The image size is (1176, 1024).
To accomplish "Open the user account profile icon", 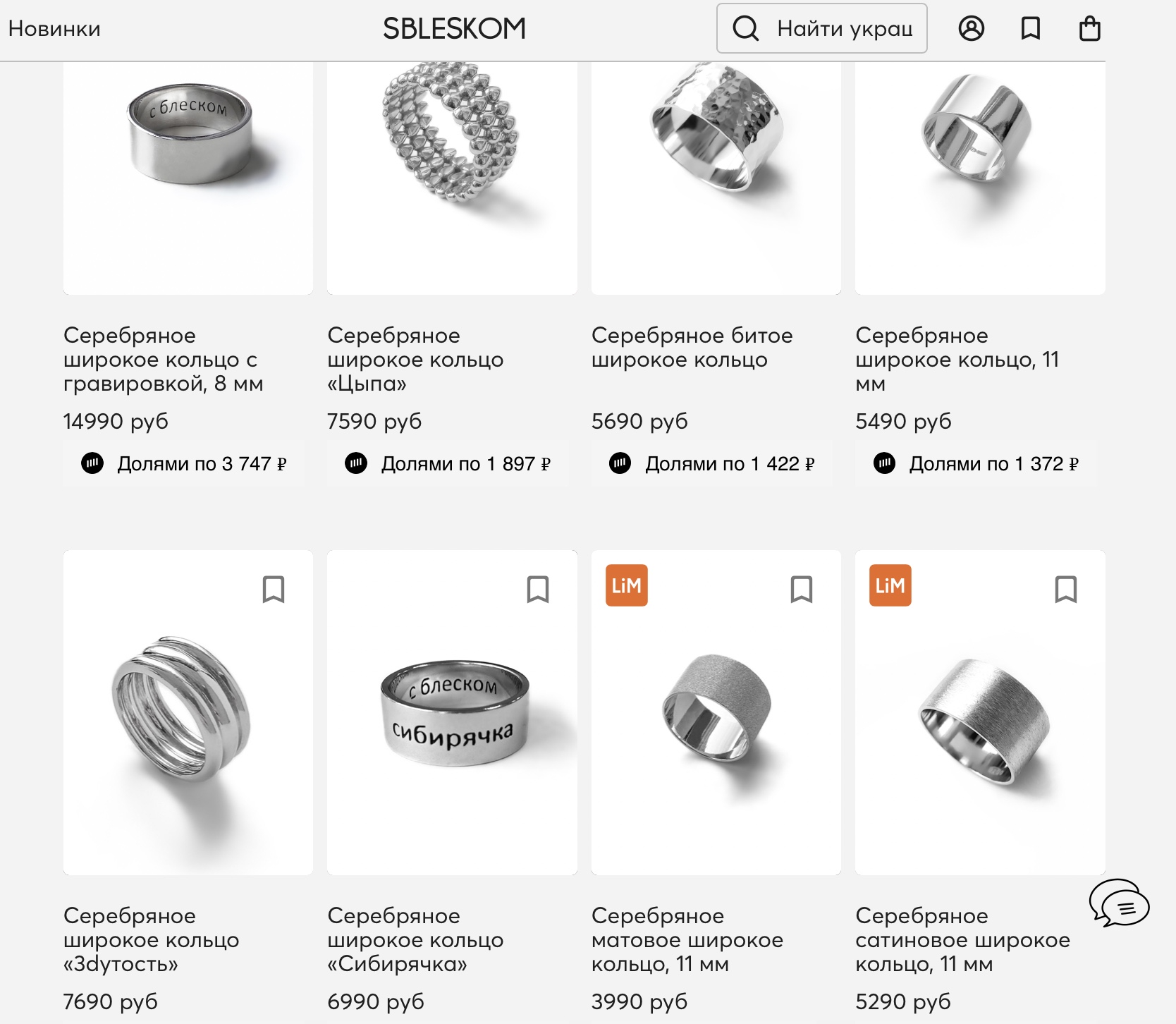I will coord(971,28).
